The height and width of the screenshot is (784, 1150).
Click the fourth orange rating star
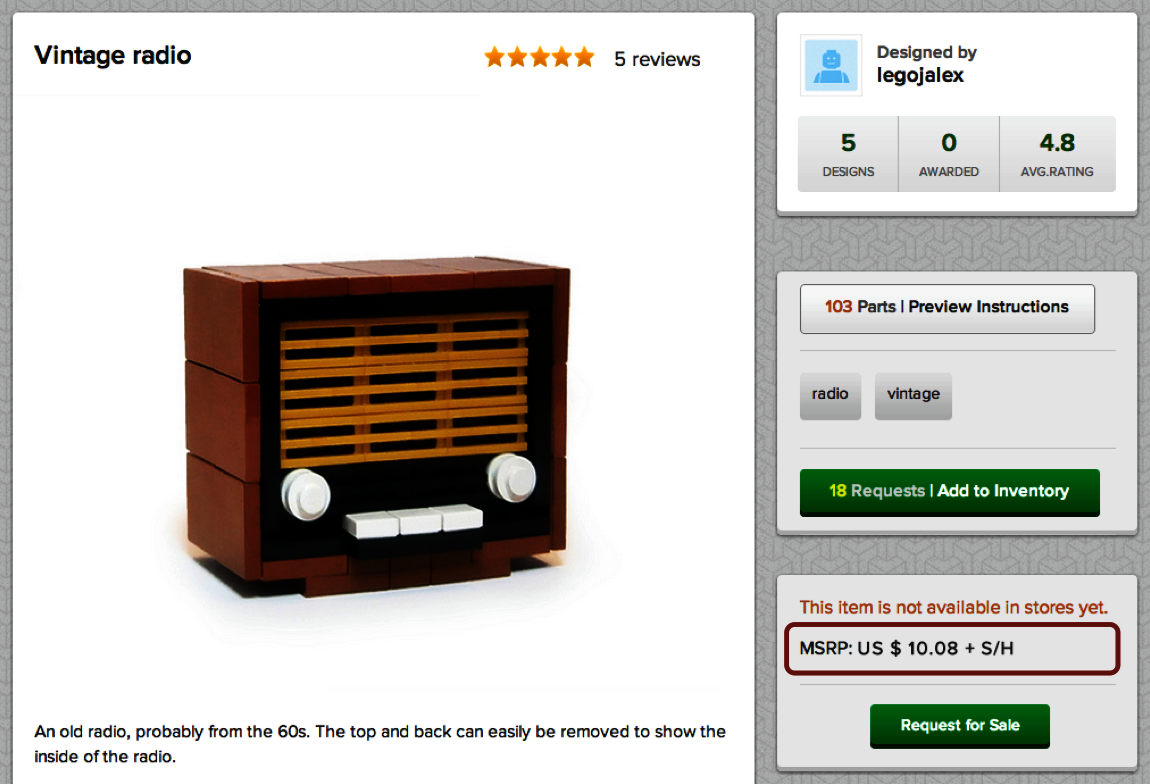click(562, 56)
